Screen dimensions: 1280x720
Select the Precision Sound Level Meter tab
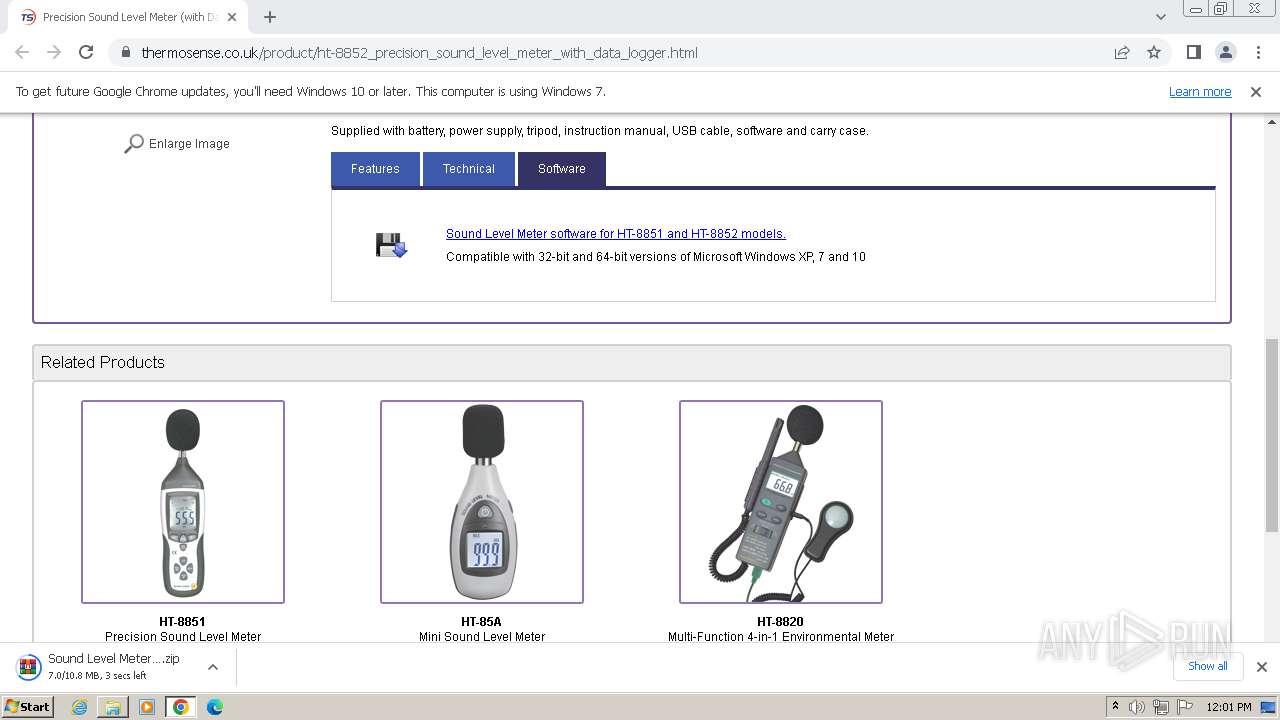(x=130, y=17)
